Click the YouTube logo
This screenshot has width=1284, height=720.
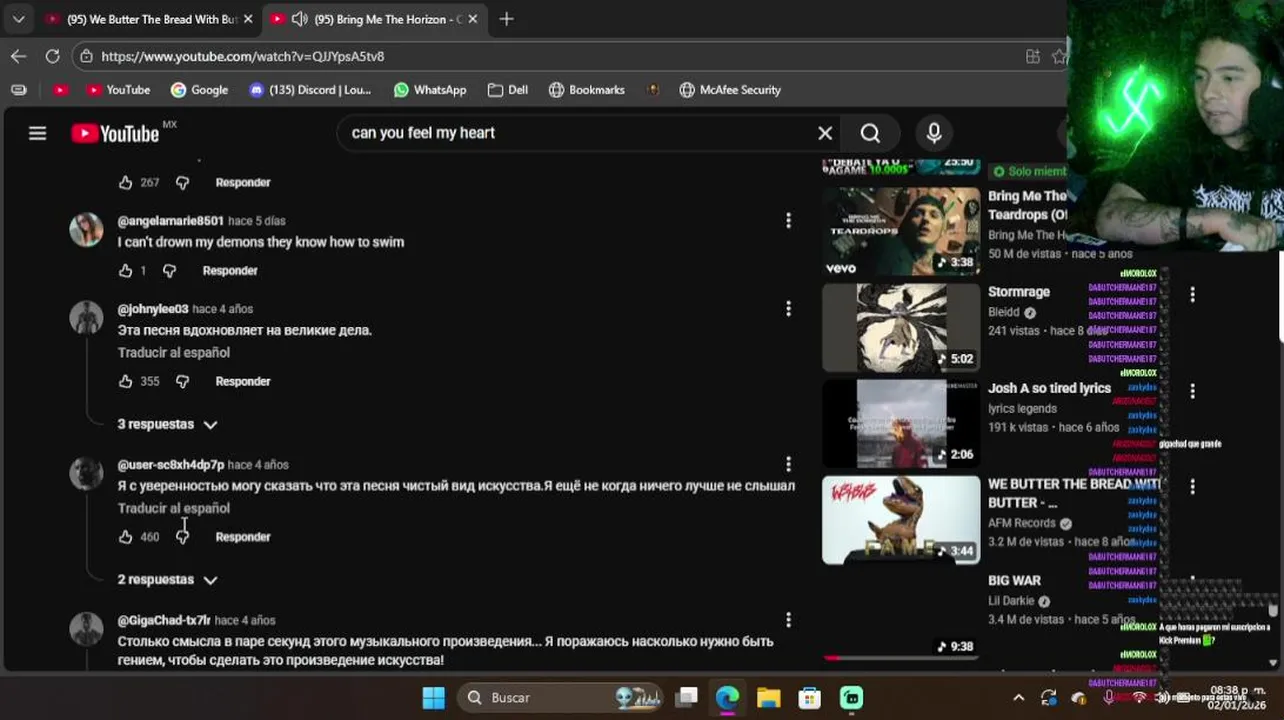click(x=115, y=133)
